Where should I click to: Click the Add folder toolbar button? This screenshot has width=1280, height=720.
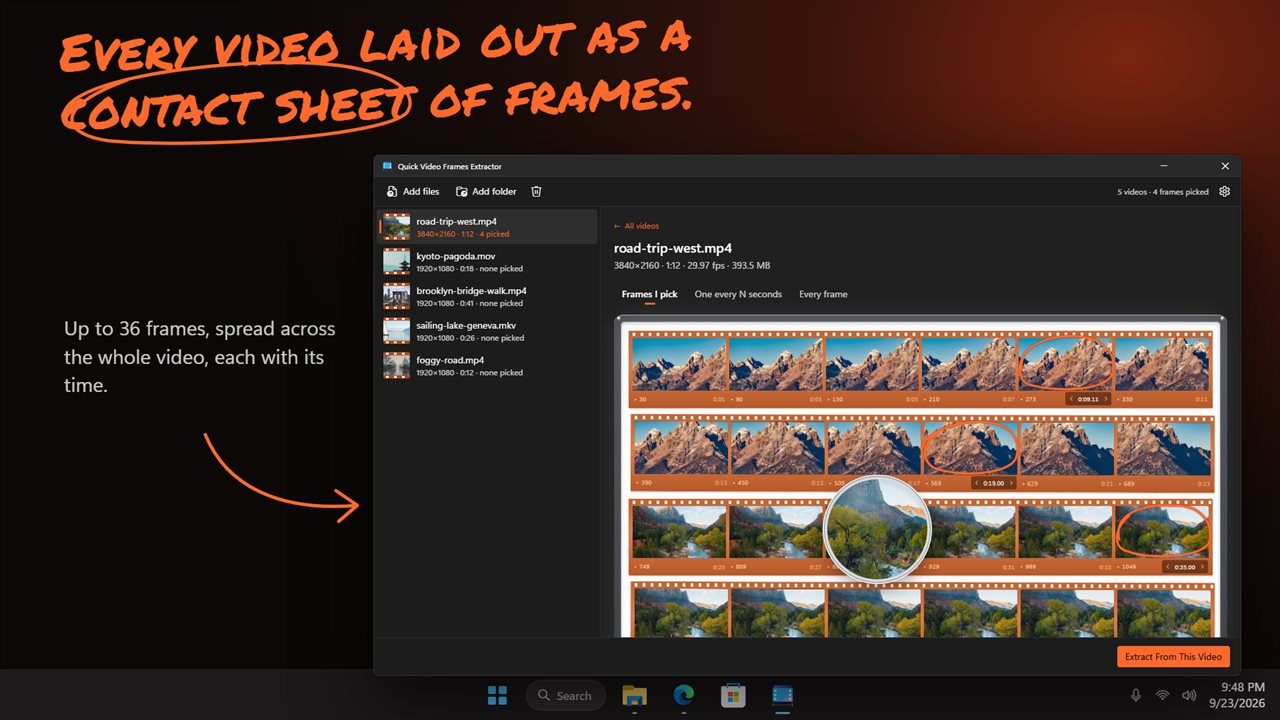[486, 191]
